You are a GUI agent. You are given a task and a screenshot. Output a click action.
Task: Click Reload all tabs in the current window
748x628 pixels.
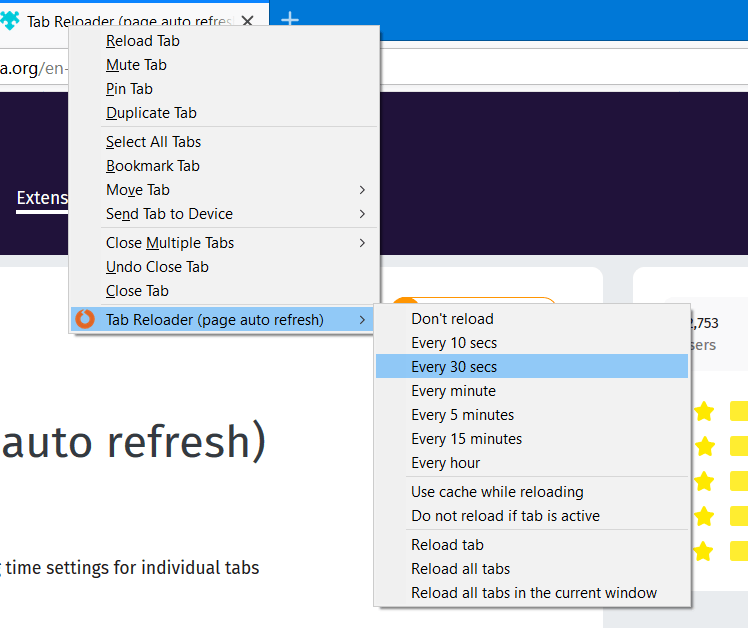(534, 593)
